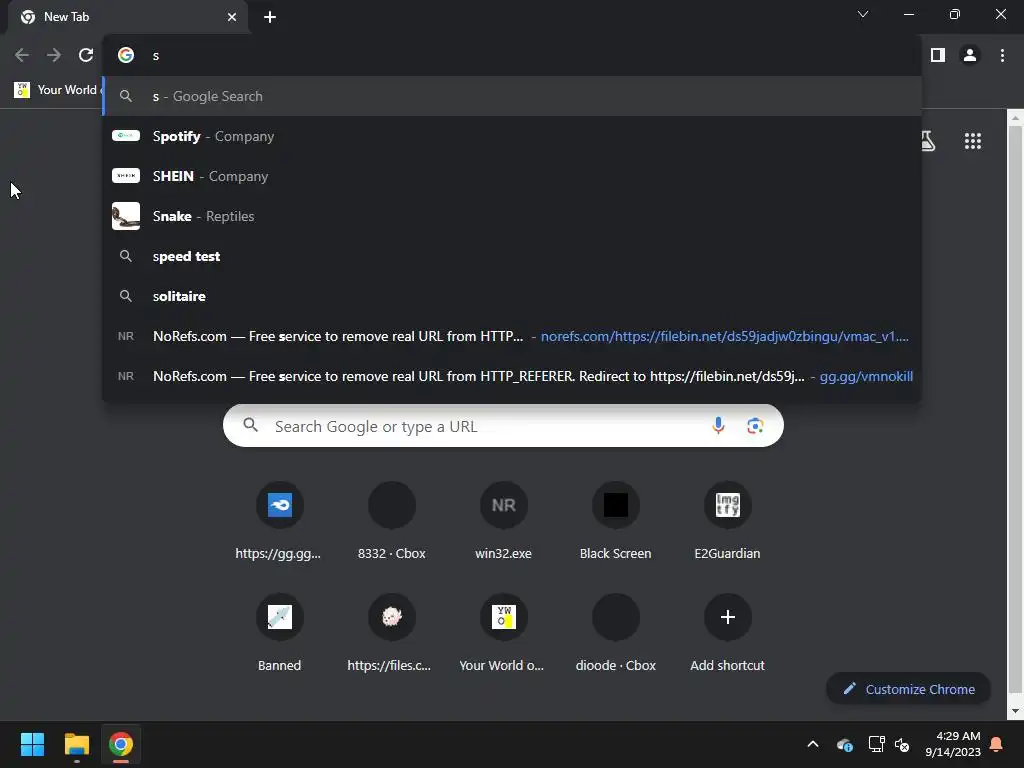Open the https://gg.gg... shortcut

[279, 521]
